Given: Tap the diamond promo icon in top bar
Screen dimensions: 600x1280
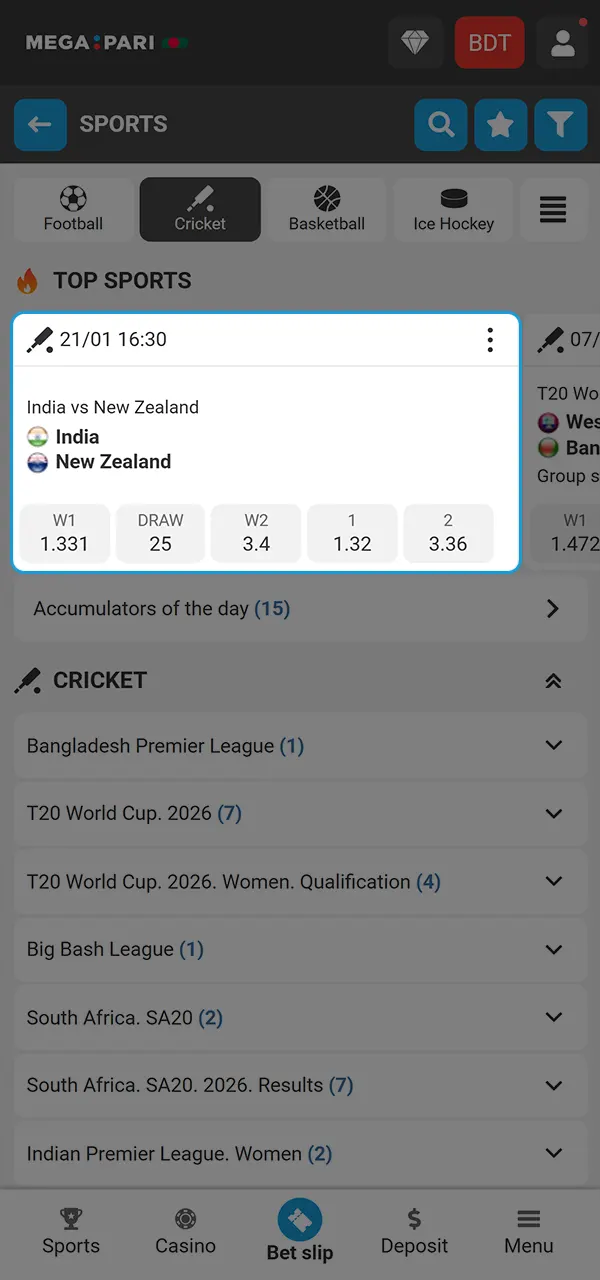Looking at the screenshot, I should click(x=415, y=43).
